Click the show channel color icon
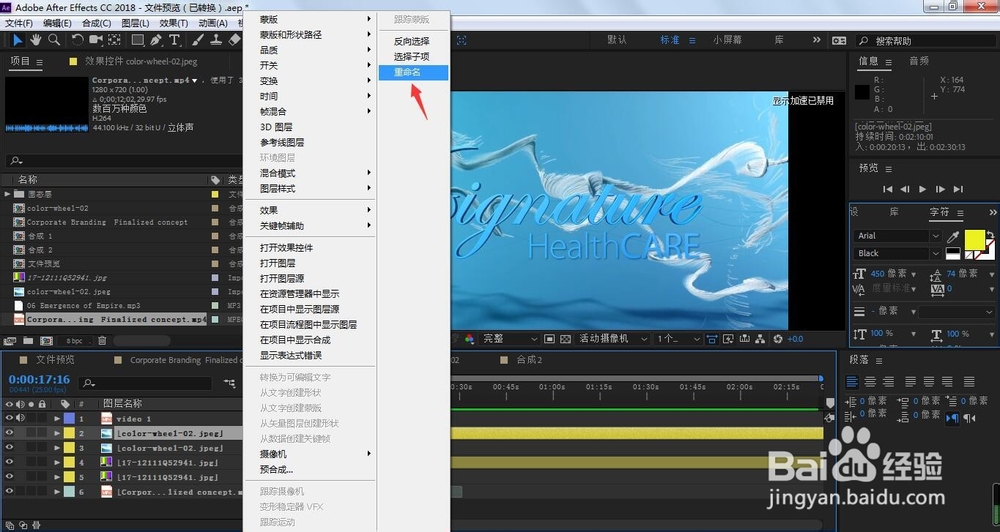1000x532 pixels. pos(469,339)
